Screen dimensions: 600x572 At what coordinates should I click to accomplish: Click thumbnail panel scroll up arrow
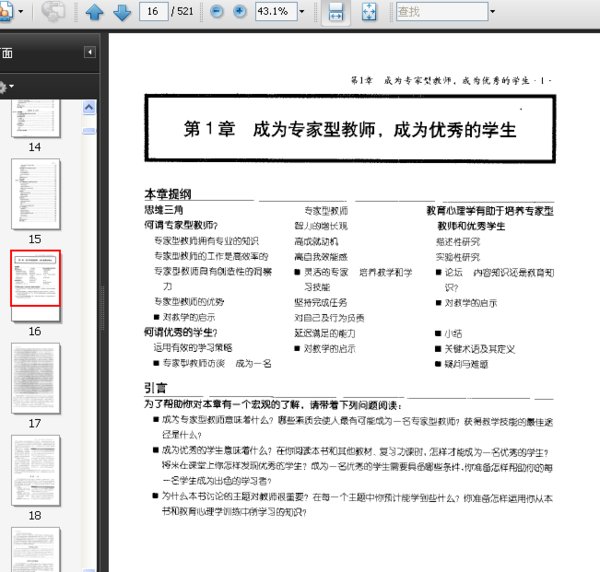tap(89, 107)
